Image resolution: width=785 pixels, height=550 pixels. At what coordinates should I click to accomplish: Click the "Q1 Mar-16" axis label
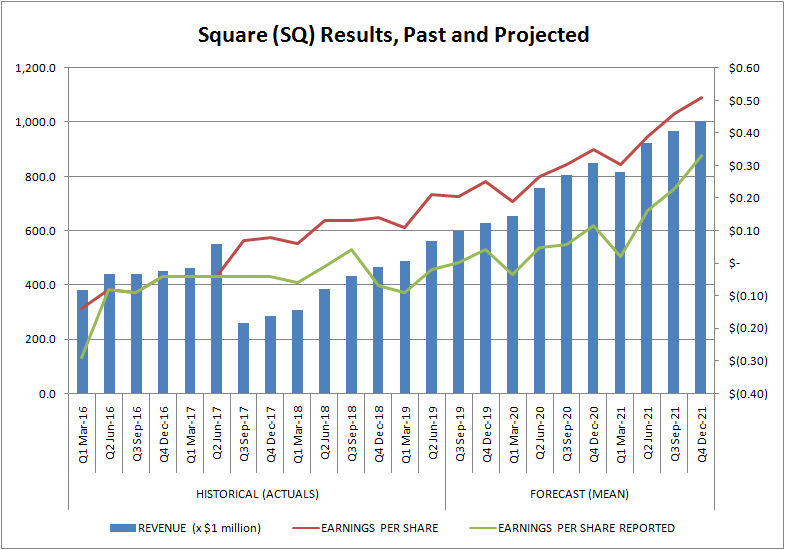pyautogui.click(x=83, y=434)
